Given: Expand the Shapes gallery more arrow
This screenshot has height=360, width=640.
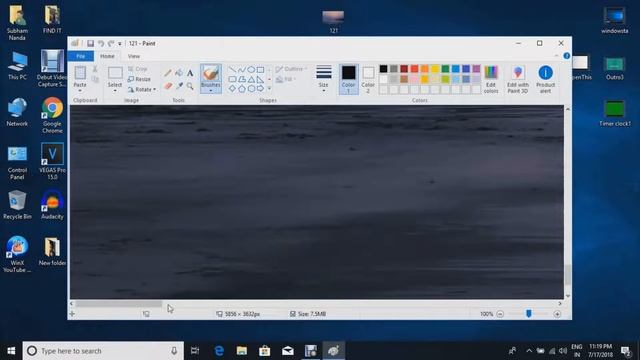Looking at the screenshot, I should (269, 88).
